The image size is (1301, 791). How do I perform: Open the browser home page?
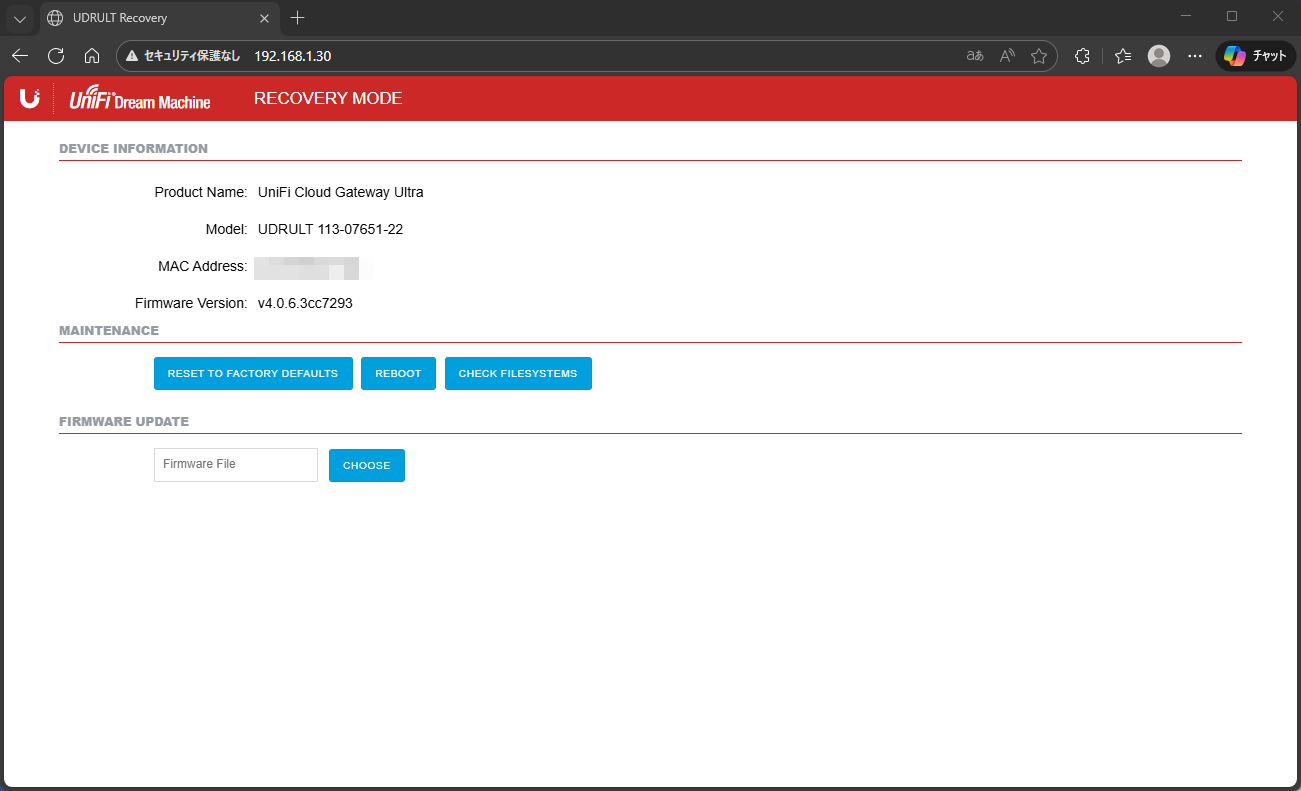tap(92, 56)
